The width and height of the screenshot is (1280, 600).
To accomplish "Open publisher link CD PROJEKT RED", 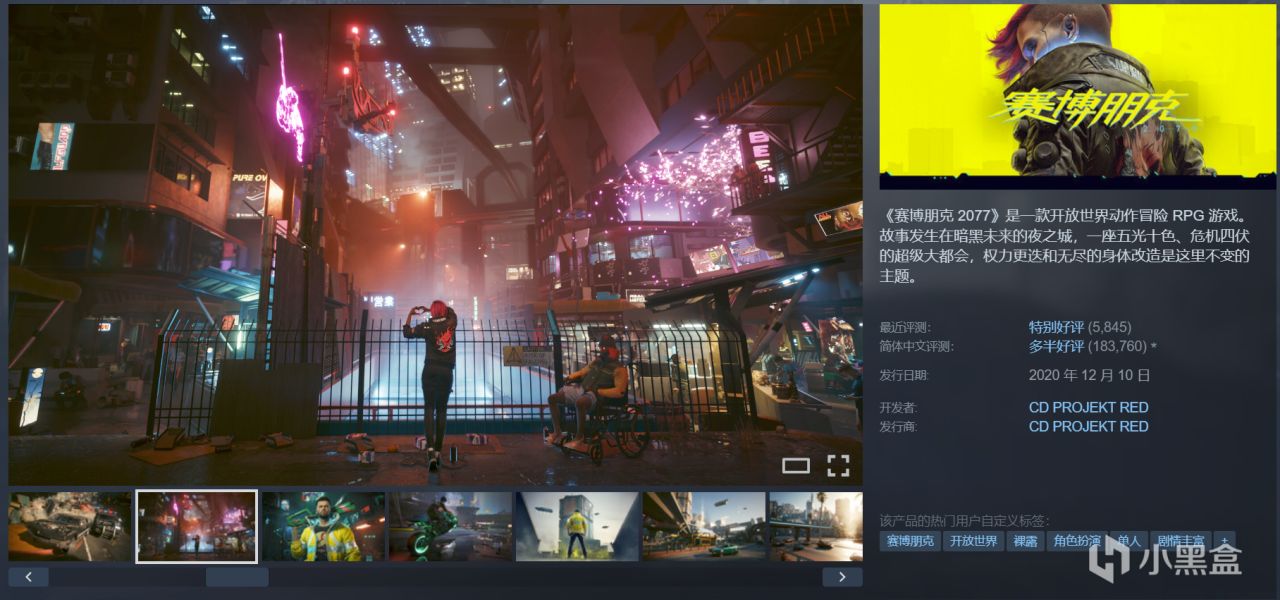I will 1088,426.
